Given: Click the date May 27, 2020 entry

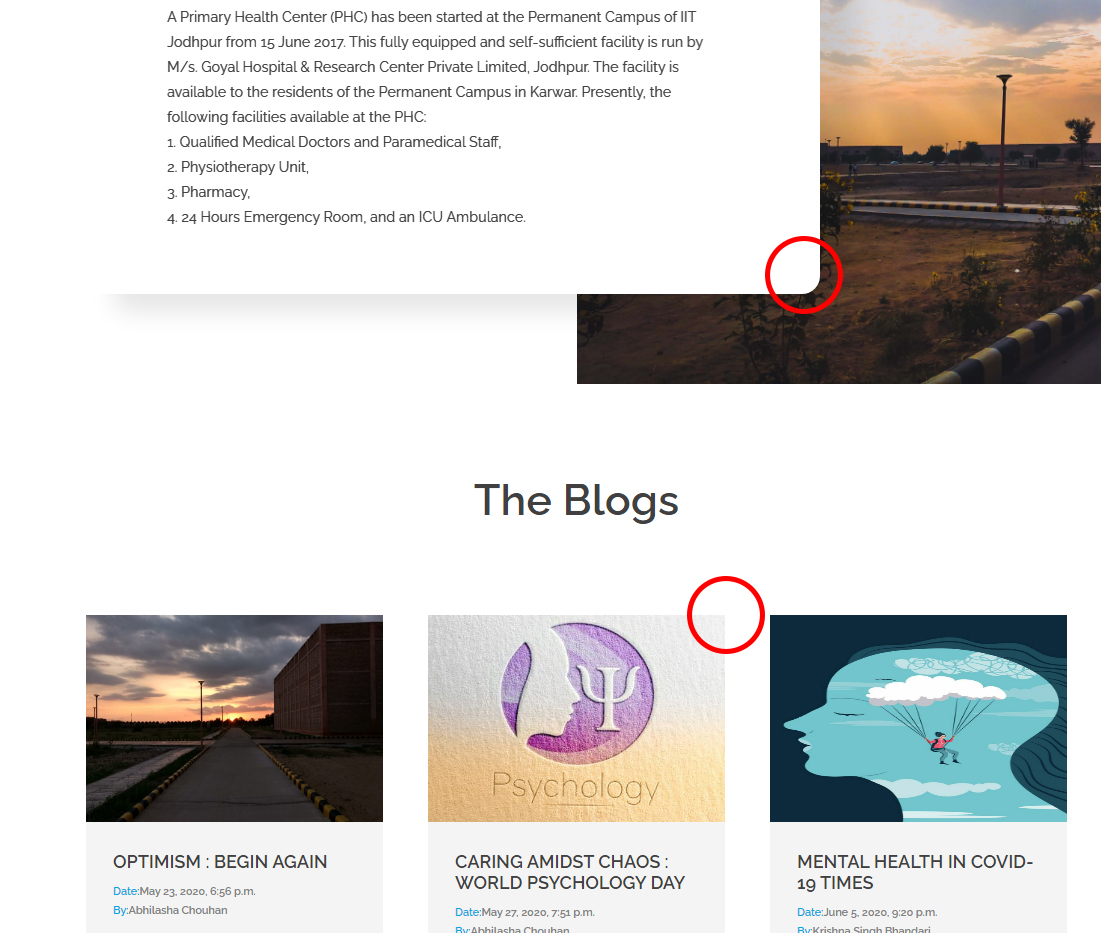Looking at the screenshot, I should tap(525, 912).
